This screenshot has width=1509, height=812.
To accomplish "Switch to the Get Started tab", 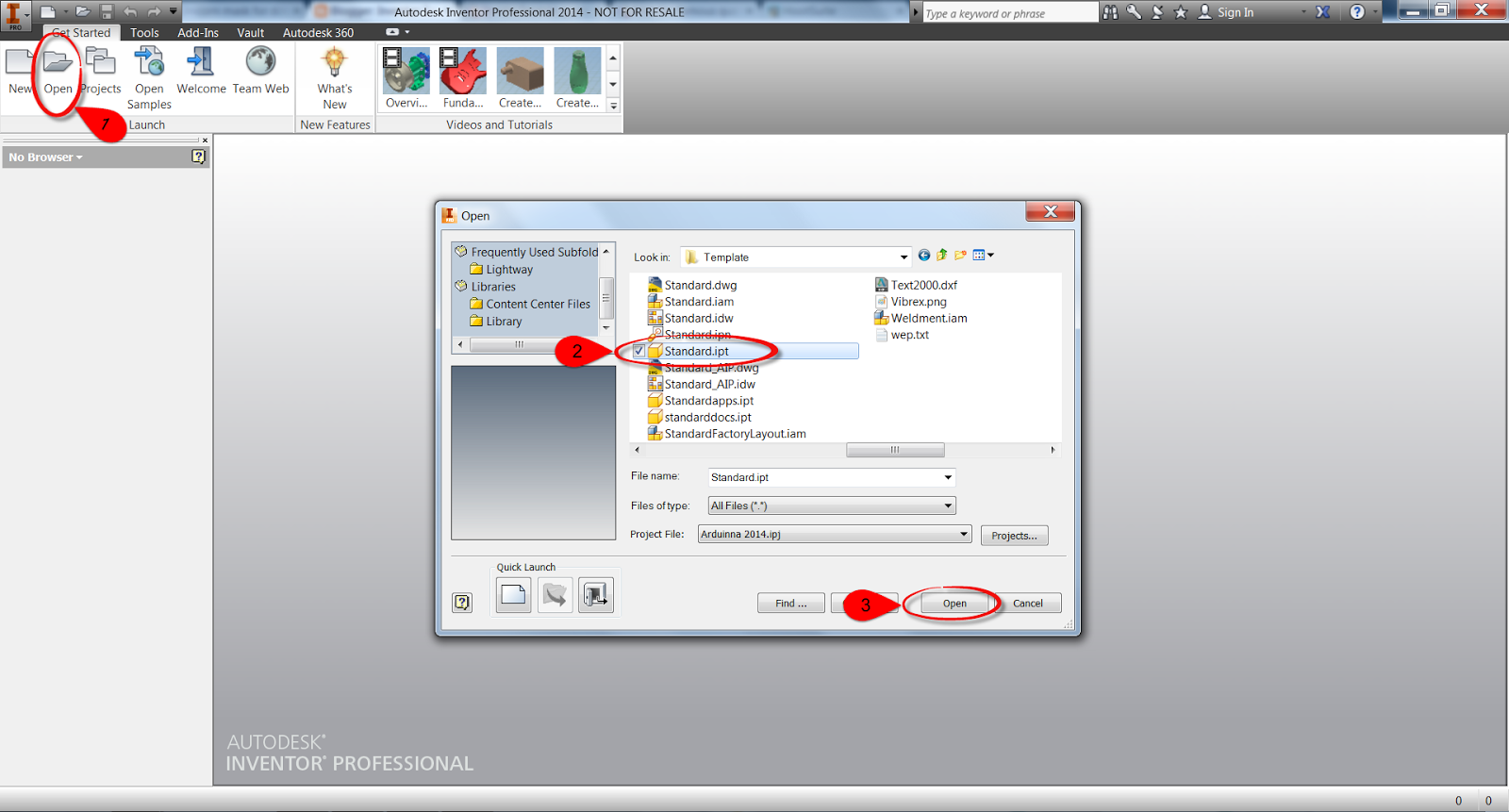I will (x=81, y=32).
